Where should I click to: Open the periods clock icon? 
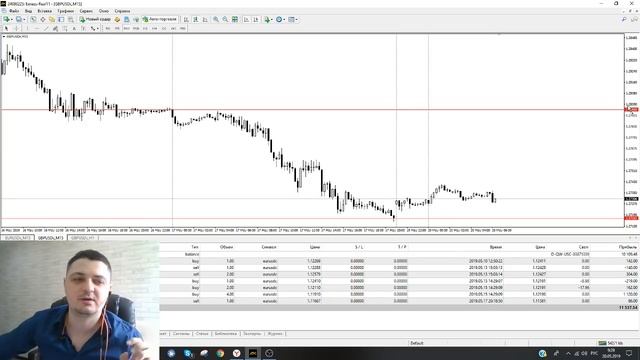279,19
